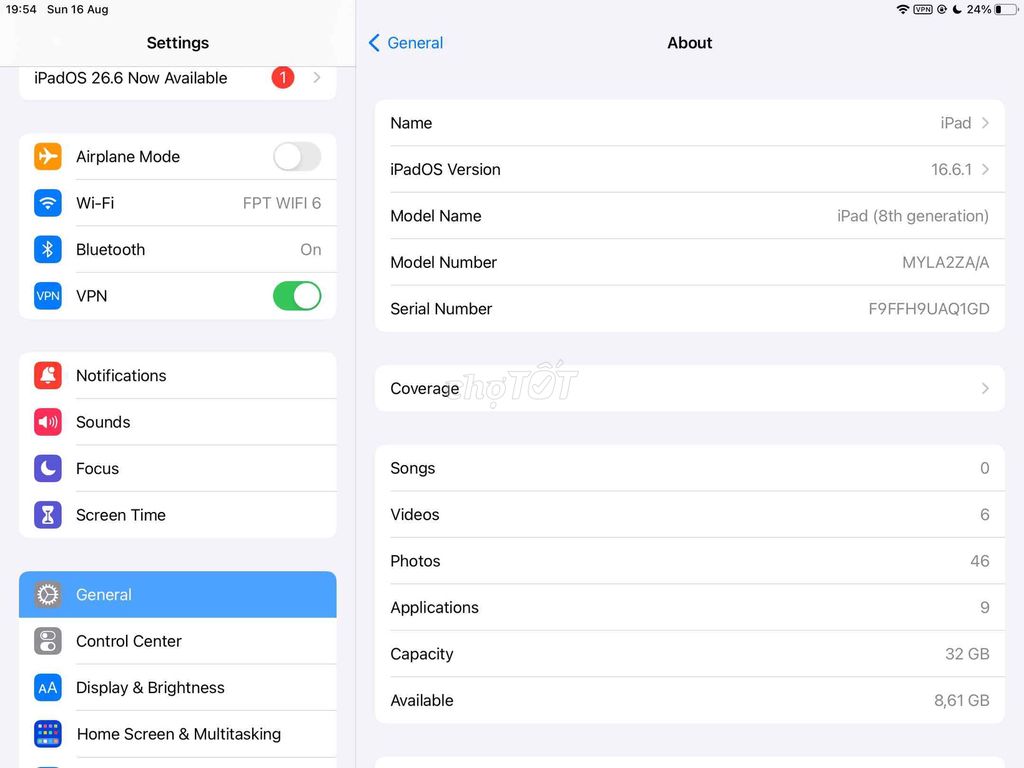1024x768 pixels.
Task: Tap the back chevron next to General
Action: click(374, 43)
